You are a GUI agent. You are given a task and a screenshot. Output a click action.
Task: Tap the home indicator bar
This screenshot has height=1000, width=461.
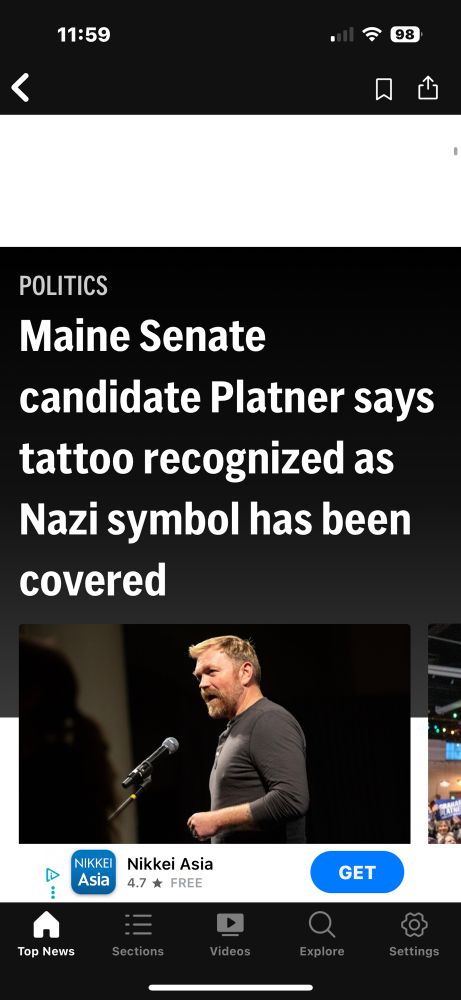230,988
